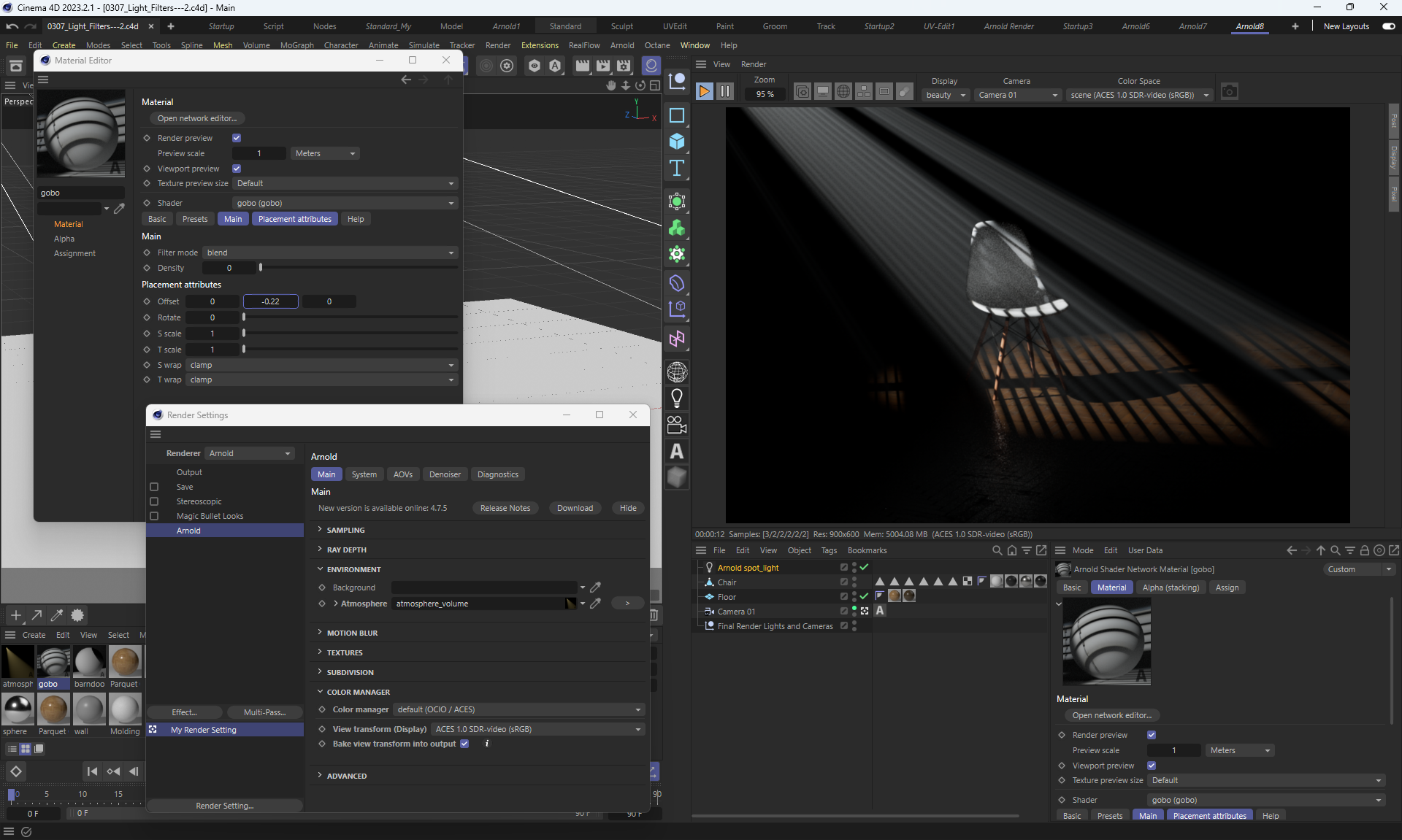Viewport: 1402px width, 840px height.
Task: Start the IPR render with the play button
Action: [x=704, y=91]
